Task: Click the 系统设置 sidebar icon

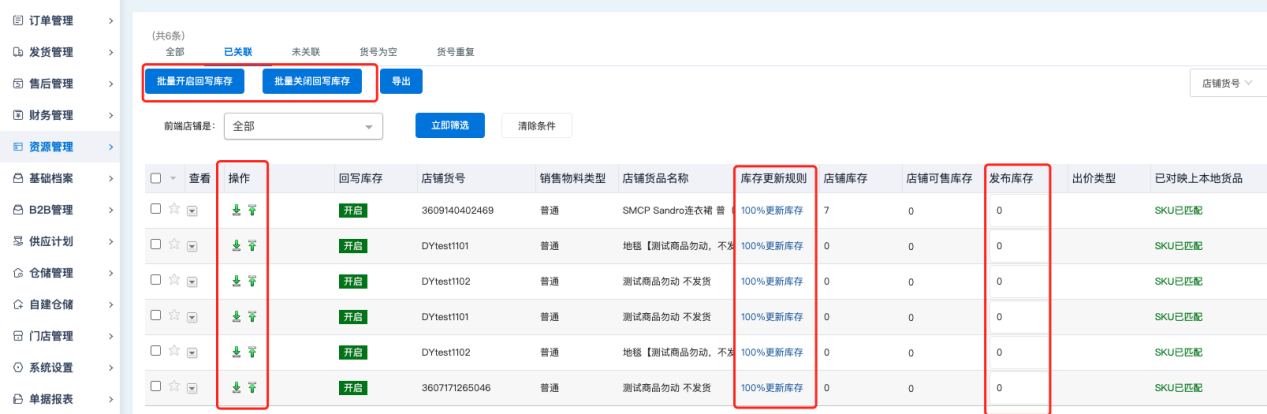Action: [x=18, y=368]
